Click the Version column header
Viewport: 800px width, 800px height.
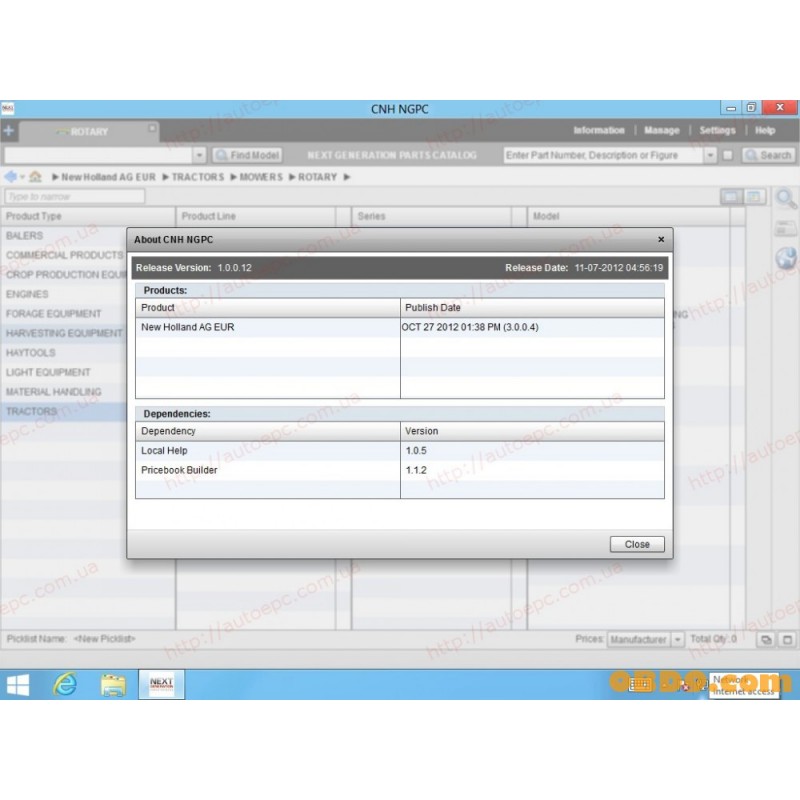pyautogui.click(x=532, y=431)
